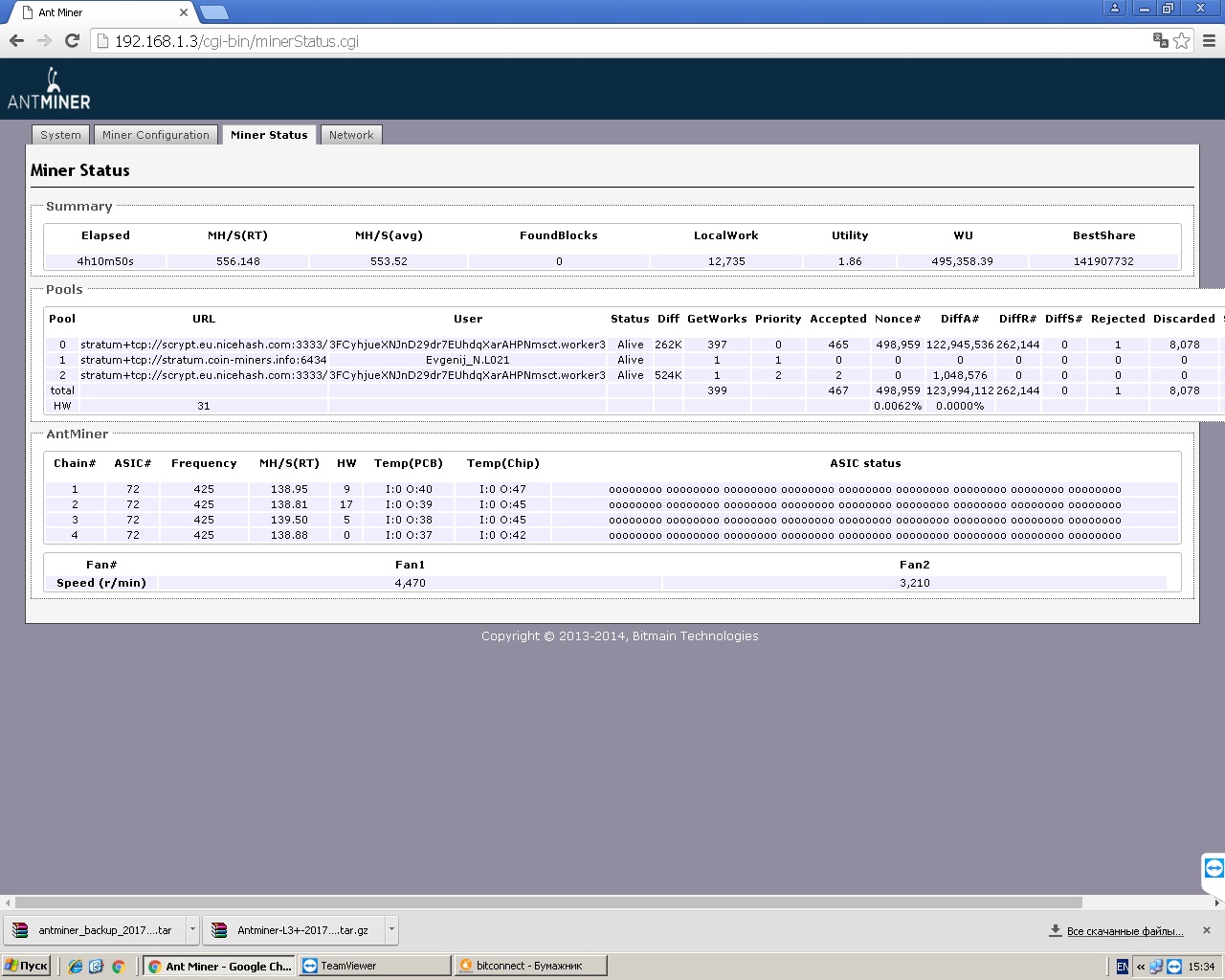Screen dimensions: 1225x980
Task: Expand options for antminer_backup download
Action: click(x=192, y=929)
